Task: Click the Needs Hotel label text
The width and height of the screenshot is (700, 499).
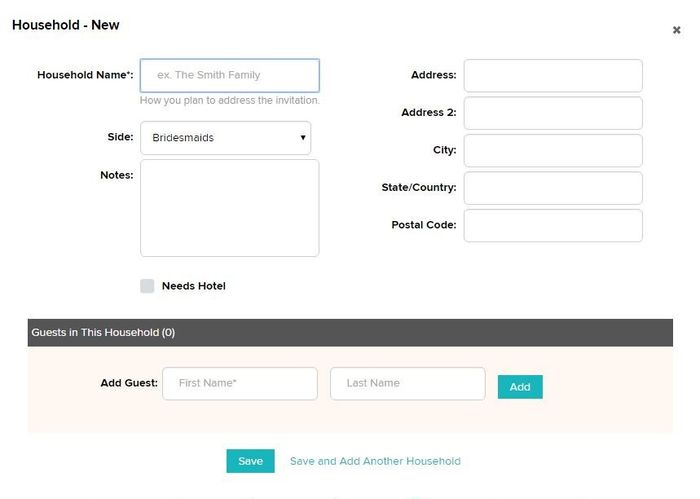Action: click(x=194, y=286)
